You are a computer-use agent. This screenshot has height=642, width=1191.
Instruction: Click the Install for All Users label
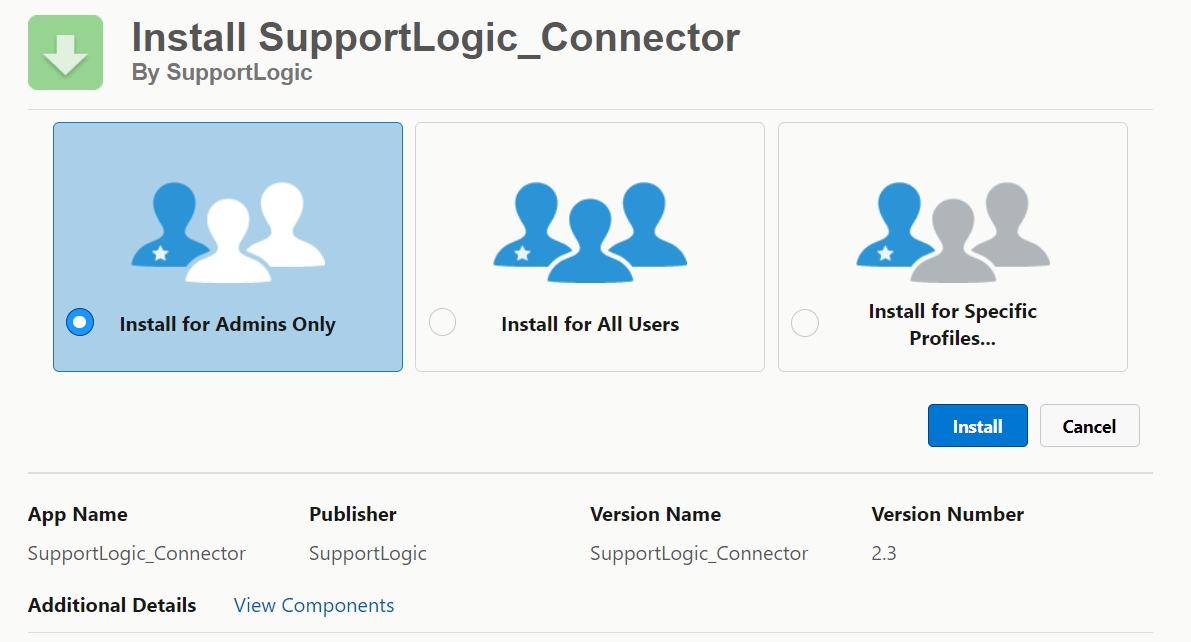590,324
